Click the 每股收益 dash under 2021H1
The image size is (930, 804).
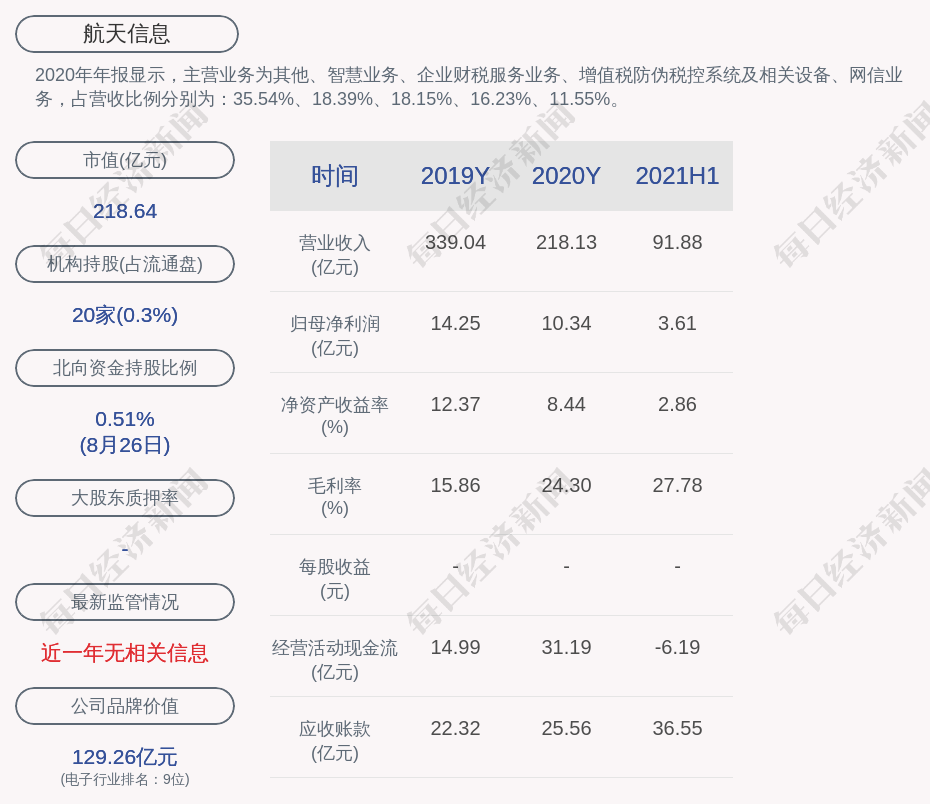677,567
